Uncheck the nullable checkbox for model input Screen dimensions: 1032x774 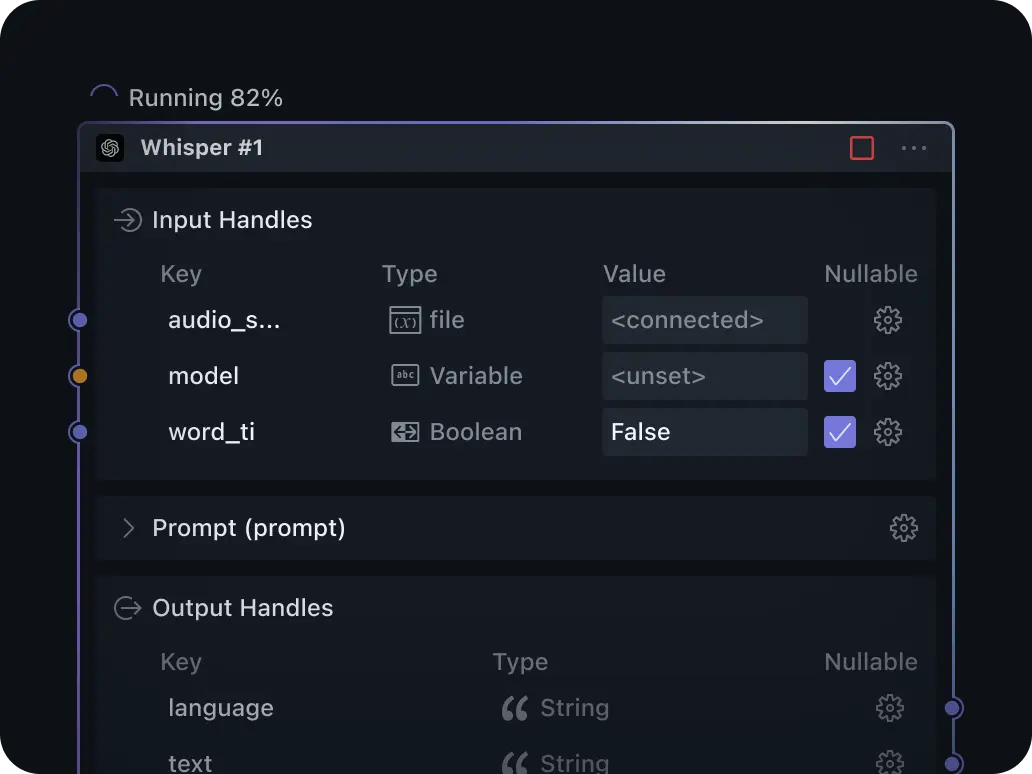pos(839,376)
